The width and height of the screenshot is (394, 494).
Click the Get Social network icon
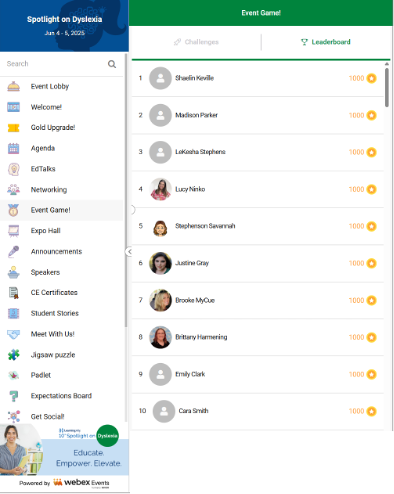tap(13, 416)
